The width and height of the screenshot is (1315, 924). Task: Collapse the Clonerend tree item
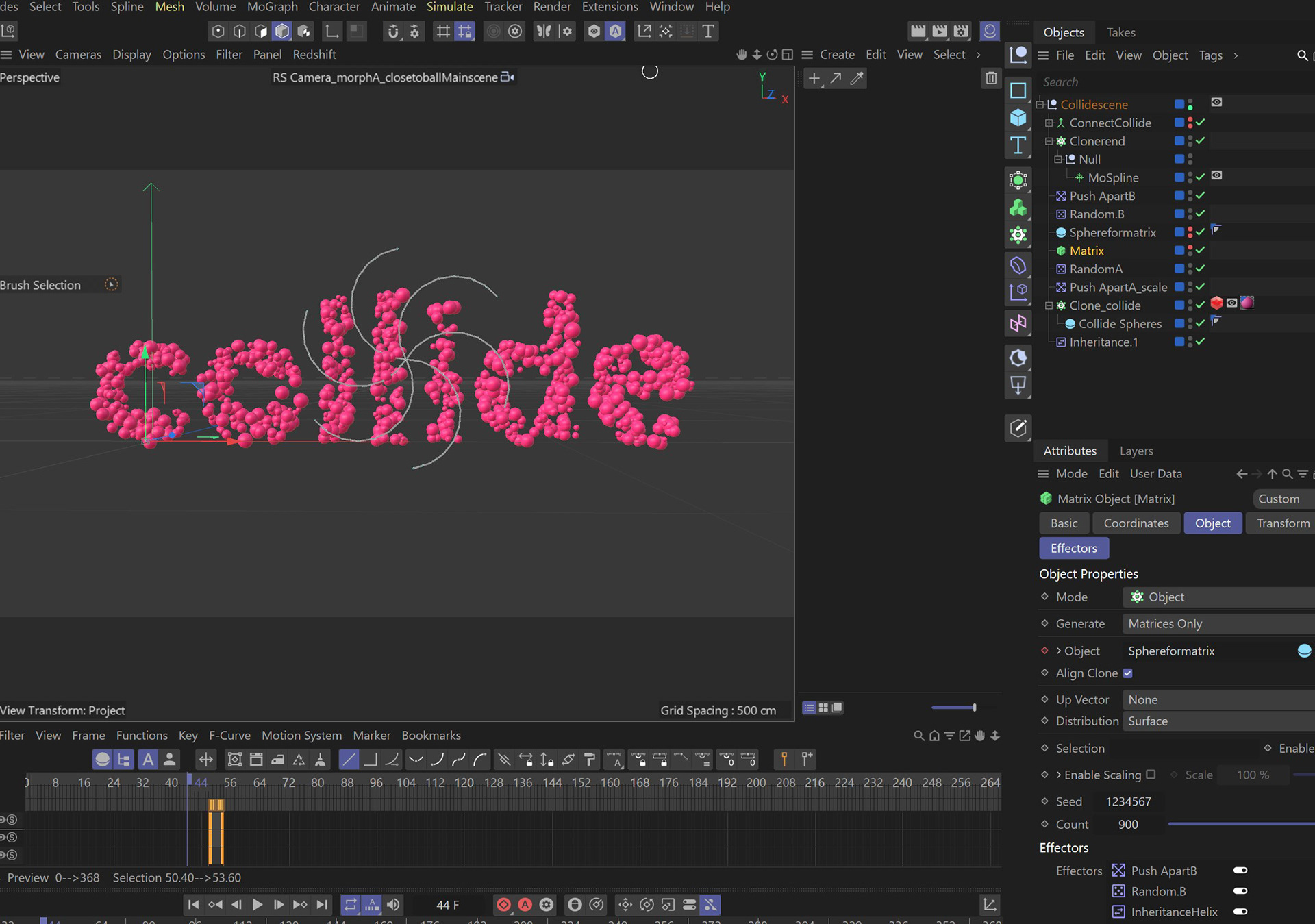1049,141
